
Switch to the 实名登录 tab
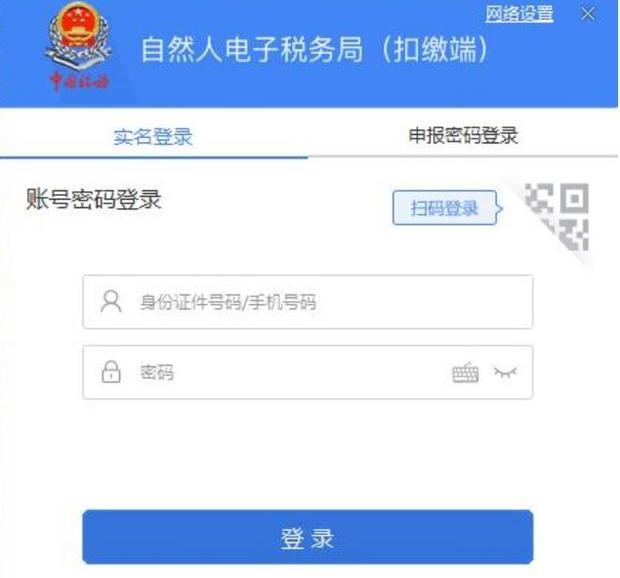pos(153,137)
